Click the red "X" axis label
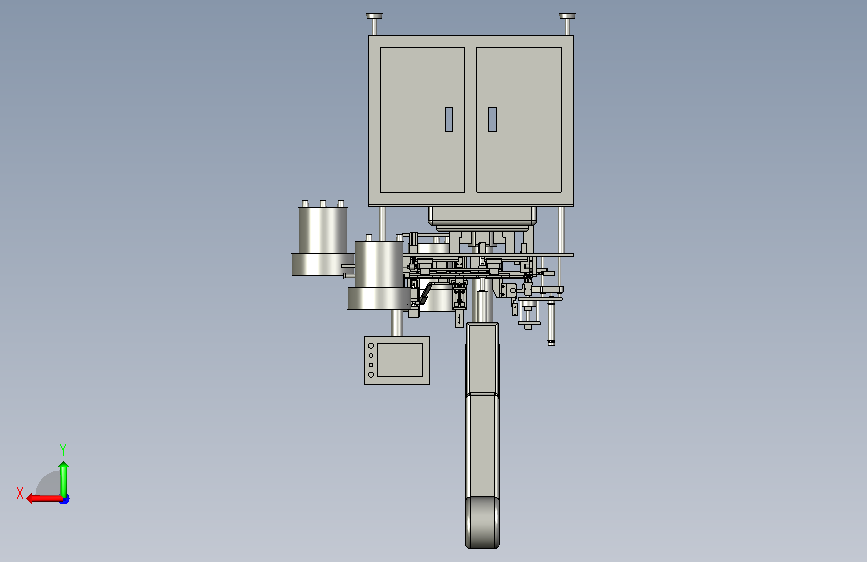867x562 pixels. point(20,493)
